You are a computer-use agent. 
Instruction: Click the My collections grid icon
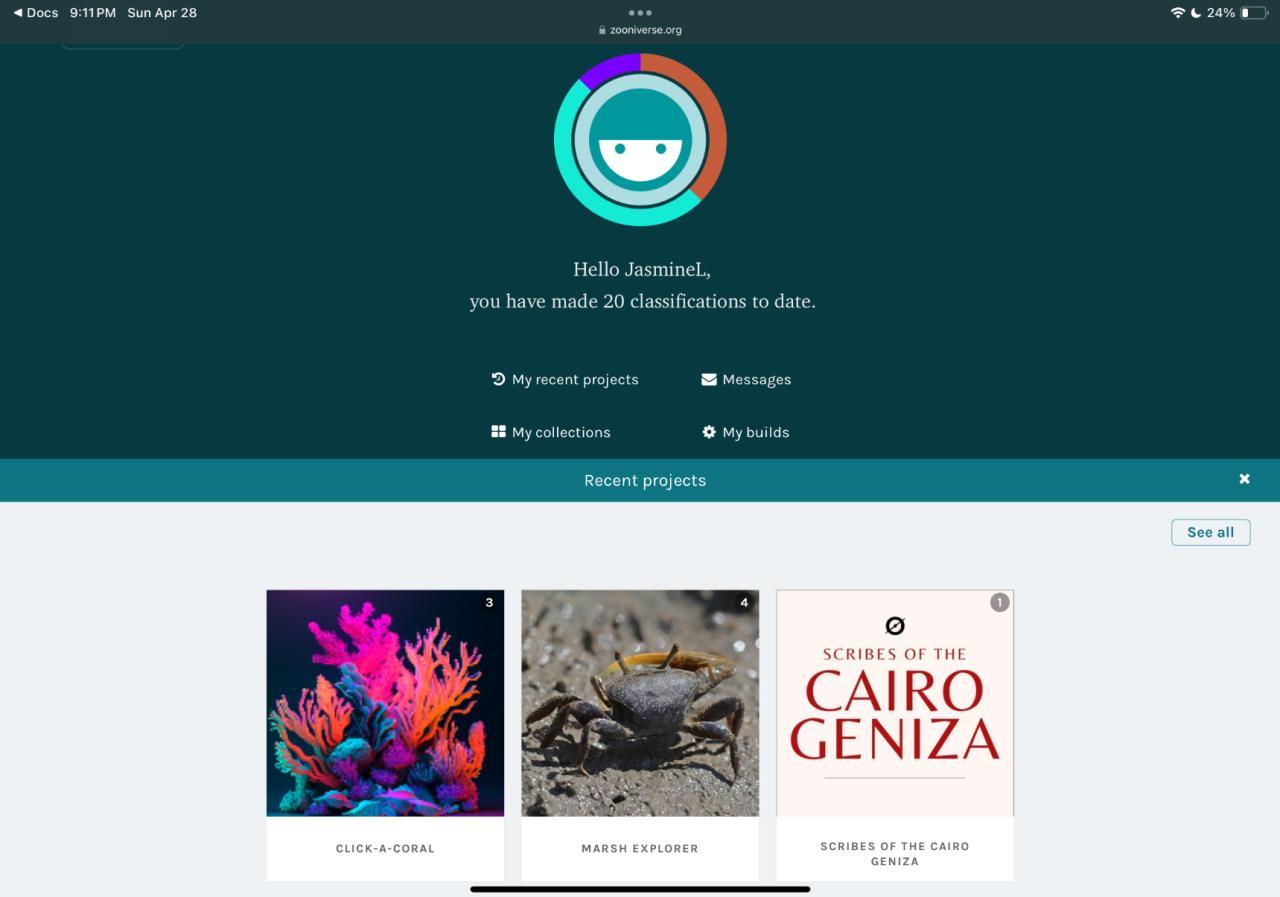coord(498,432)
